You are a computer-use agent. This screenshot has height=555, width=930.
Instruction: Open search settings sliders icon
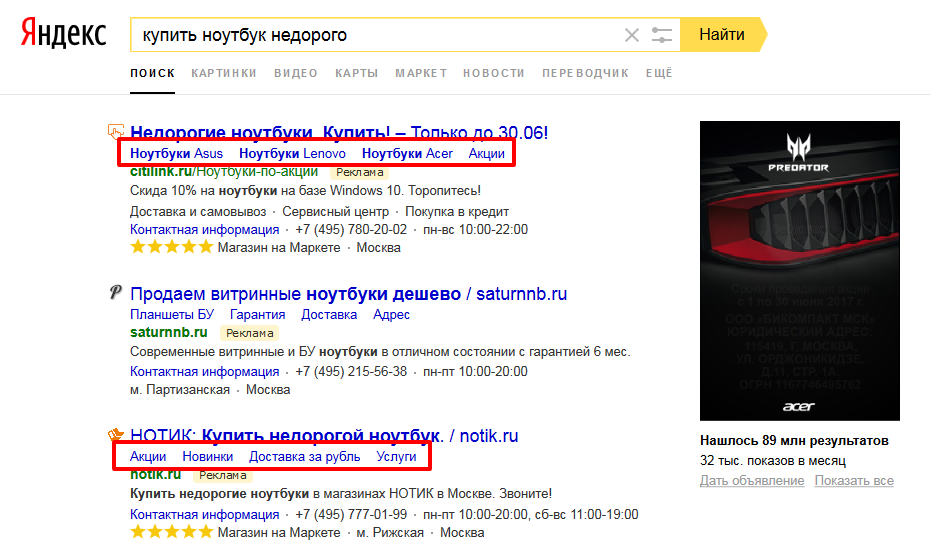[661, 35]
